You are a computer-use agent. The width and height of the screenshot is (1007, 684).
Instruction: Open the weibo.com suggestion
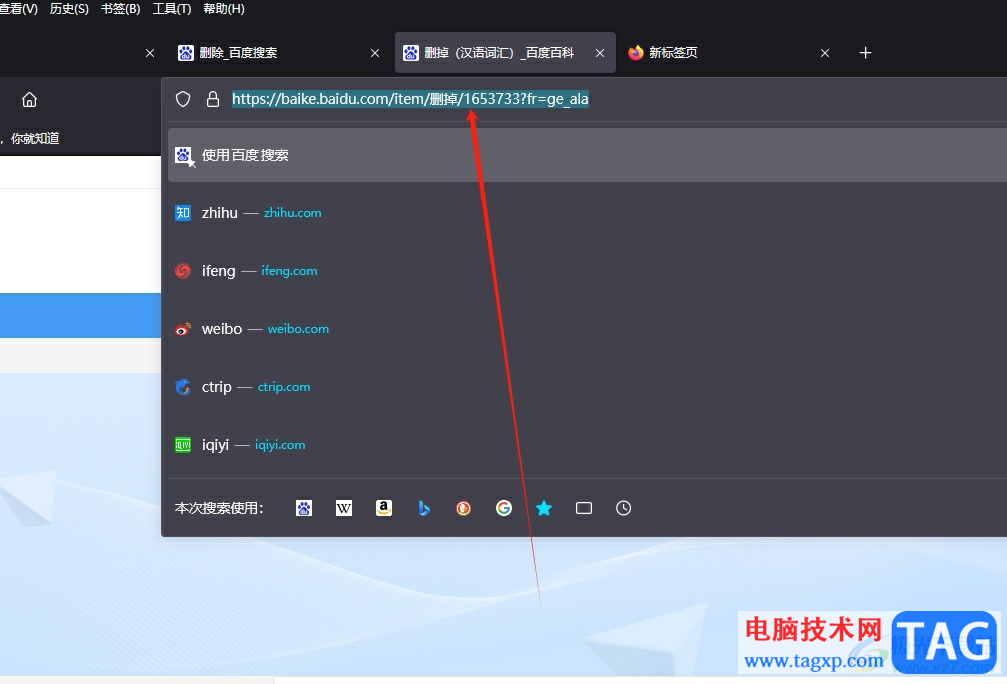[x=587, y=329]
